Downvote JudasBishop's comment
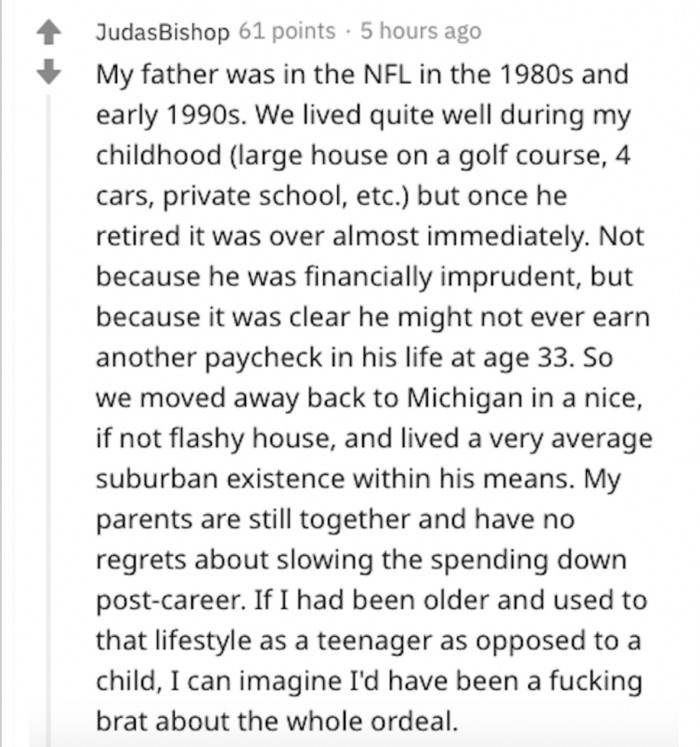The height and width of the screenshot is (747, 700). [49, 72]
